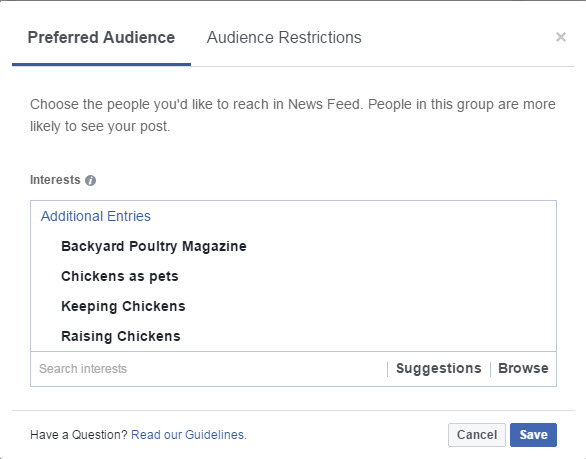Image resolution: width=586 pixels, height=459 pixels.
Task: Click the Have a Question text
Action: coord(79,435)
